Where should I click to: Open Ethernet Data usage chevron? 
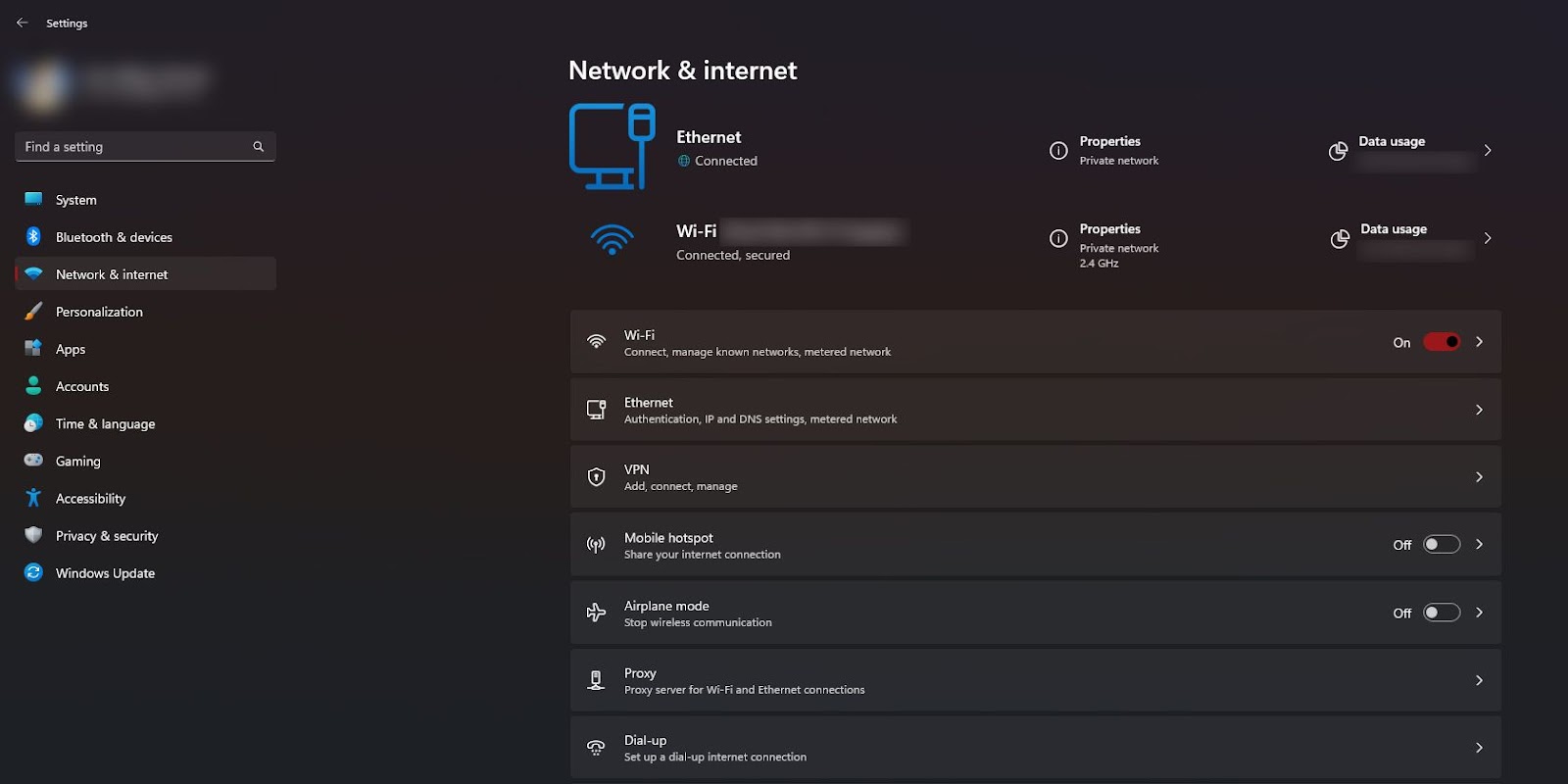(x=1488, y=151)
